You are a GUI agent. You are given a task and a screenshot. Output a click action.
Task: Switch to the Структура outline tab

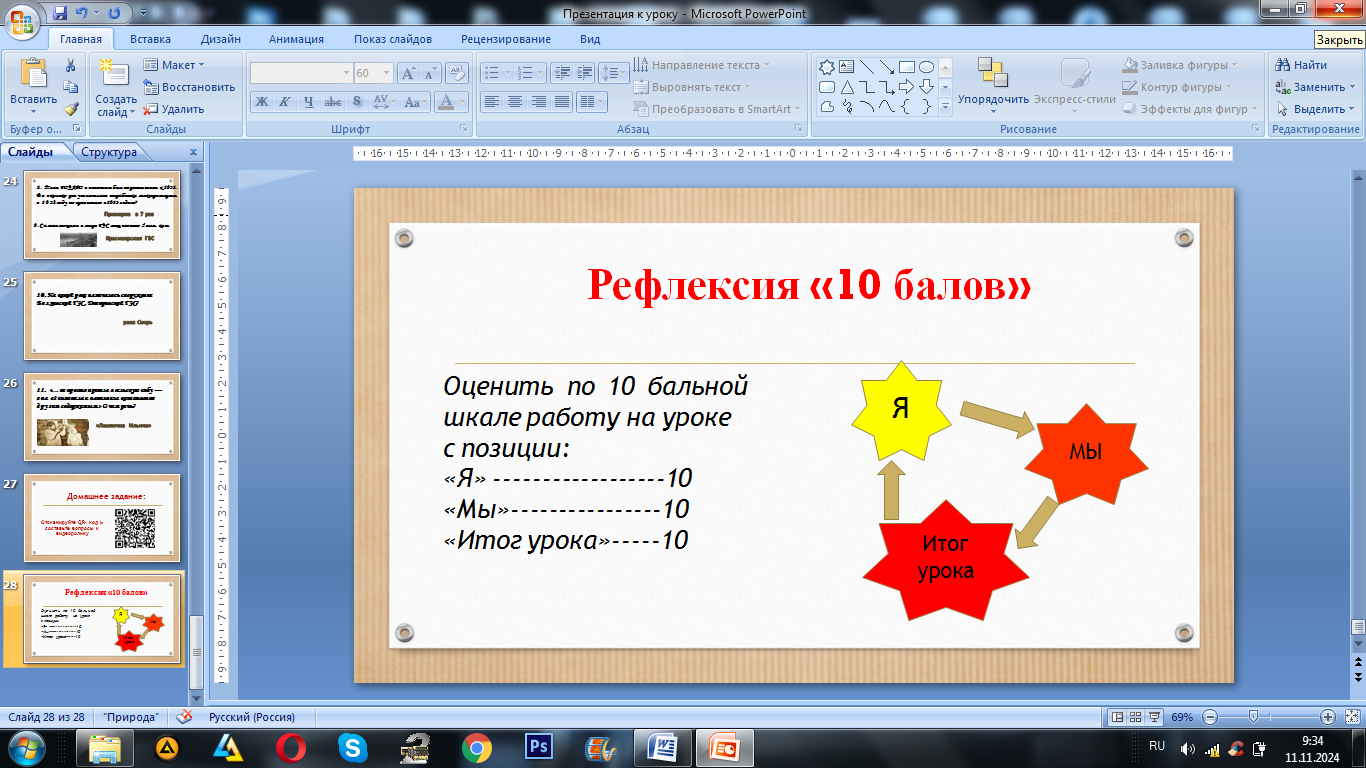pos(109,153)
